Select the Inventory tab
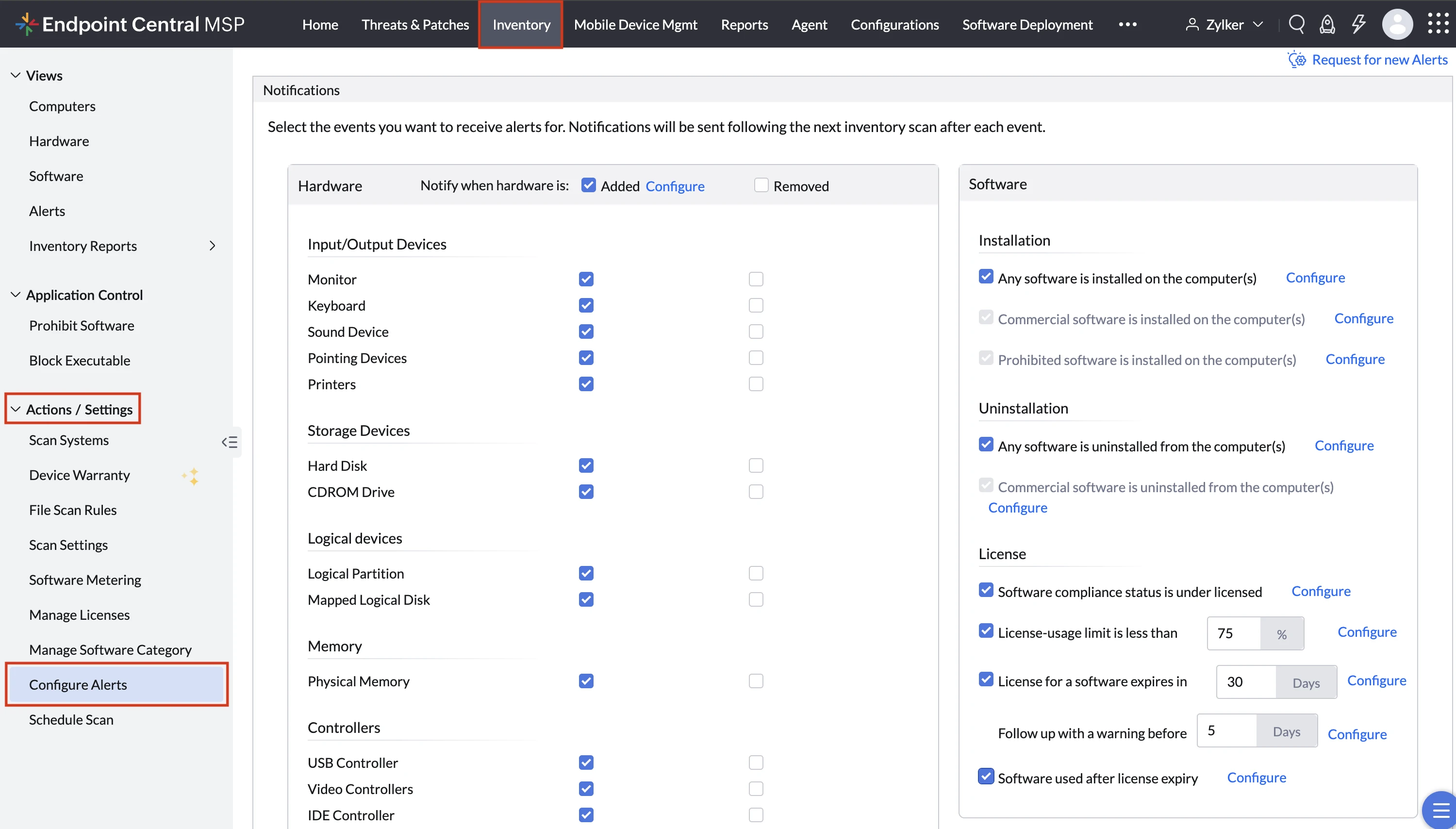Screen dimensions: 1456x829 [x=521, y=24]
